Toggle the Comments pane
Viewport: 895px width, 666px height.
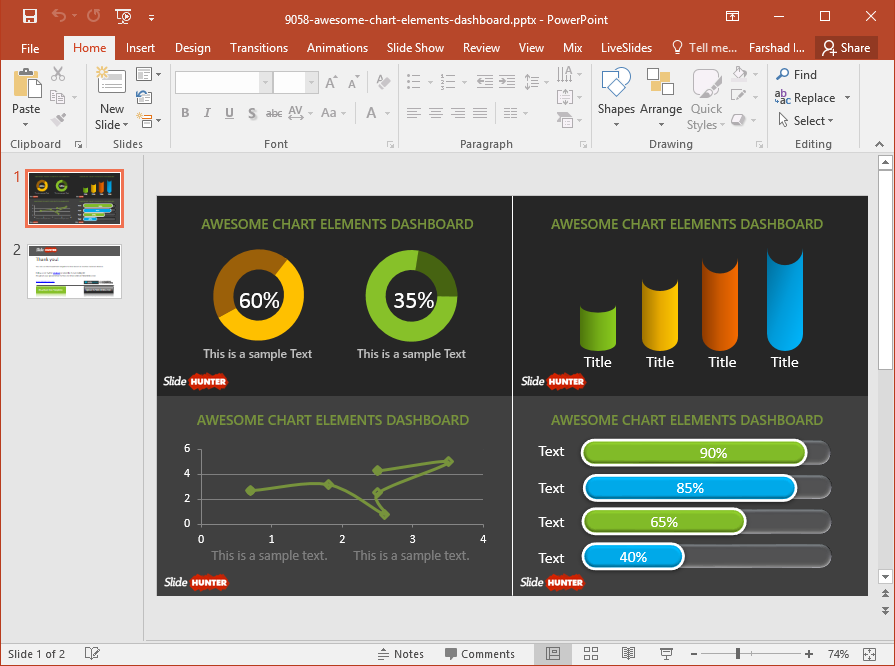478,654
